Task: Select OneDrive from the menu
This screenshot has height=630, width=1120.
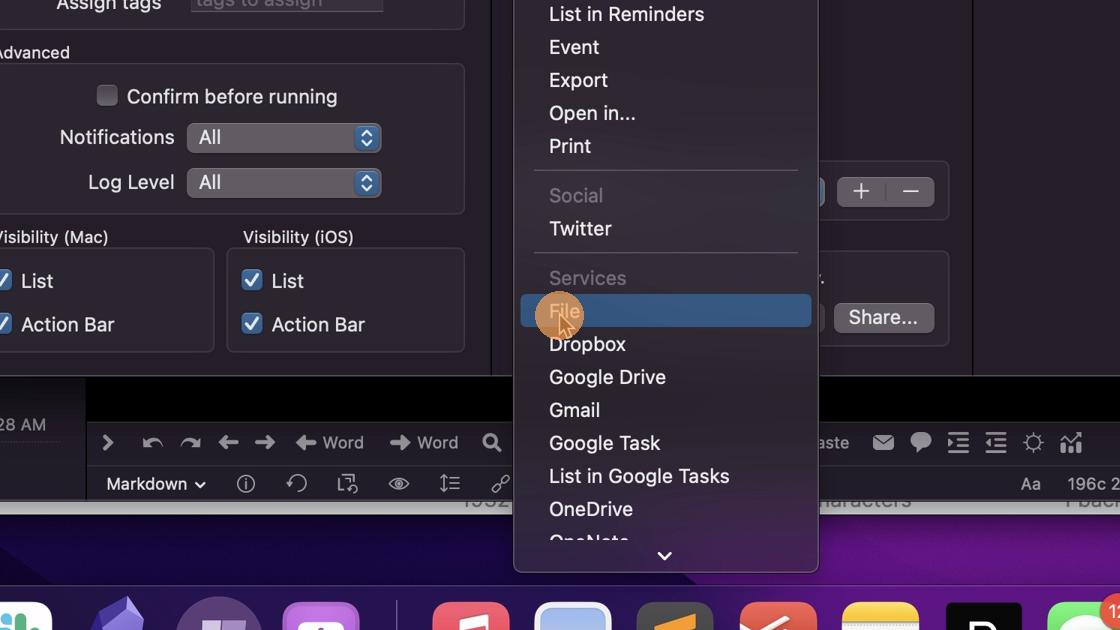Action: 666,509
